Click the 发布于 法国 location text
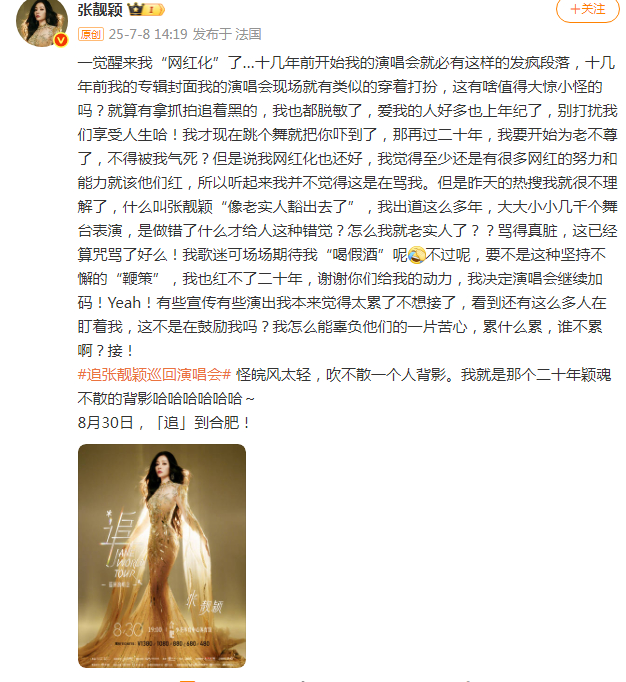 (227, 34)
